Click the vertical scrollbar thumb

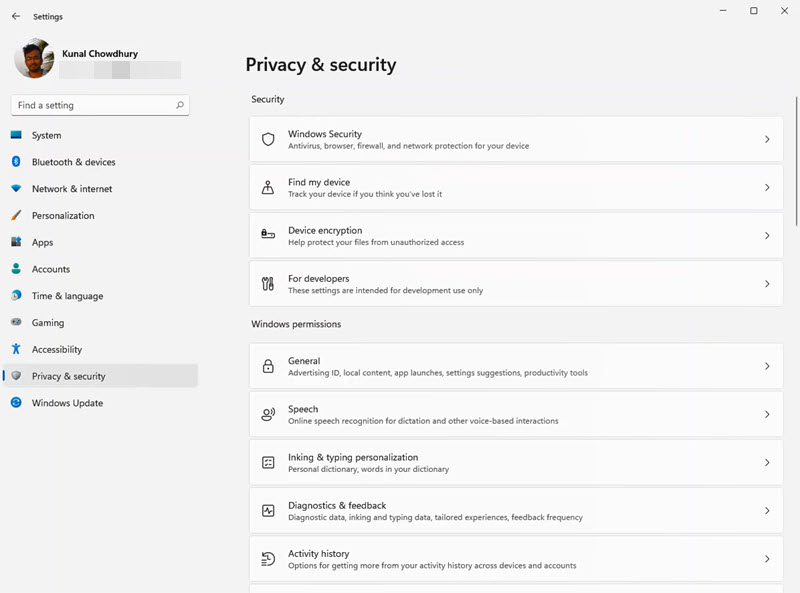tap(796, 161)
